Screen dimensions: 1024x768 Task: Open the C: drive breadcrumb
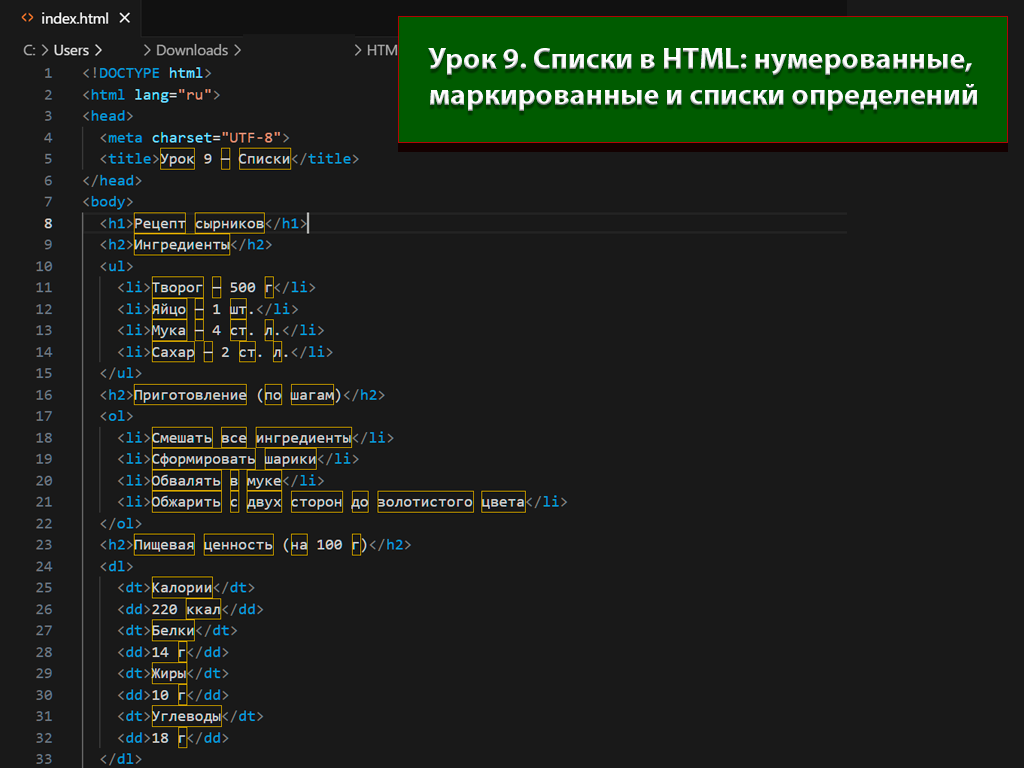[29, 50]
